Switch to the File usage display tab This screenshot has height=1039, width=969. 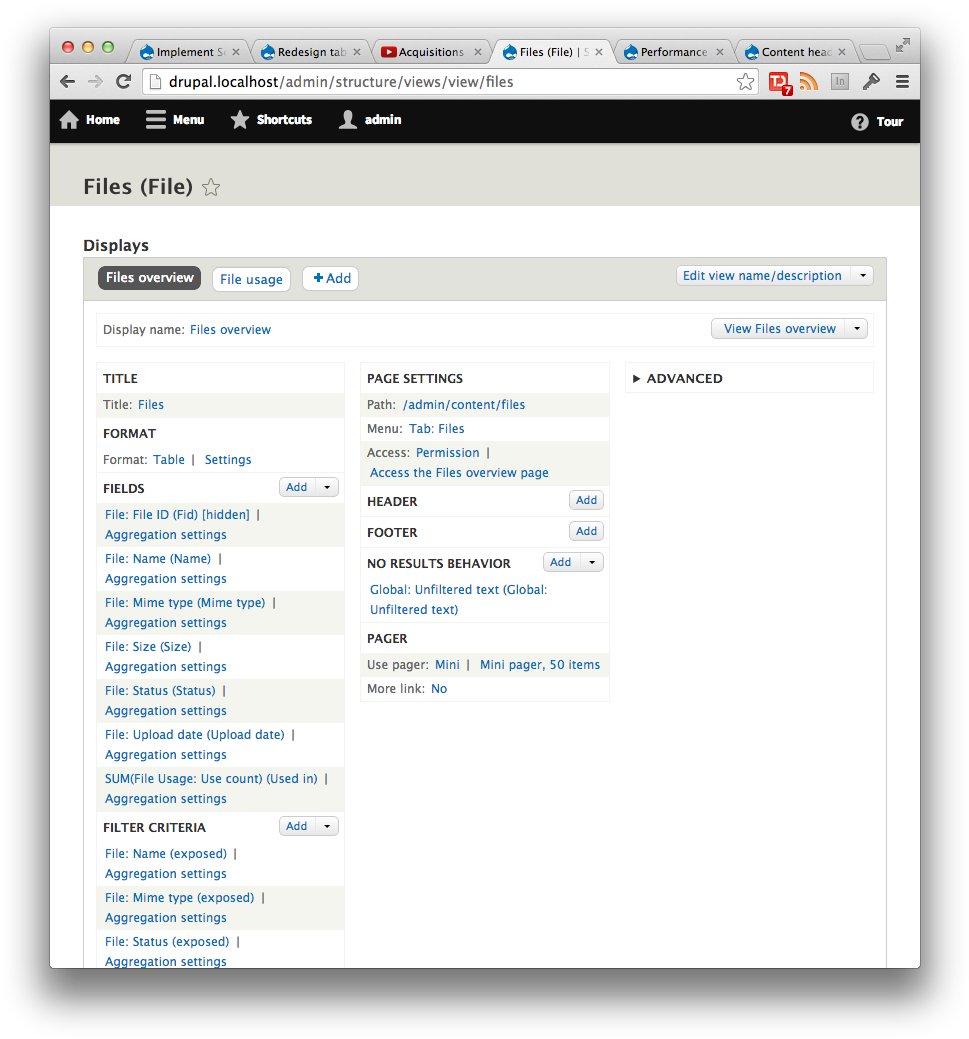pos(251,279)
